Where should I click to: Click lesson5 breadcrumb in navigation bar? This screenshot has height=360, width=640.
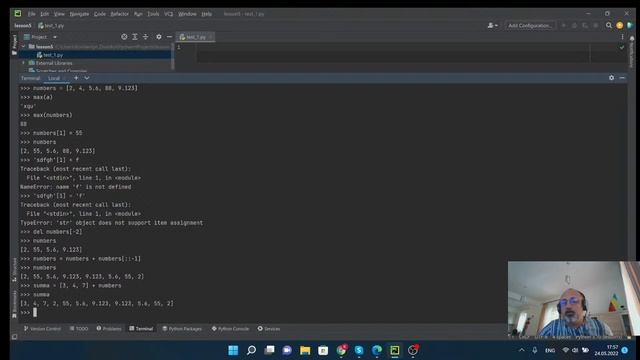point(23,25)
